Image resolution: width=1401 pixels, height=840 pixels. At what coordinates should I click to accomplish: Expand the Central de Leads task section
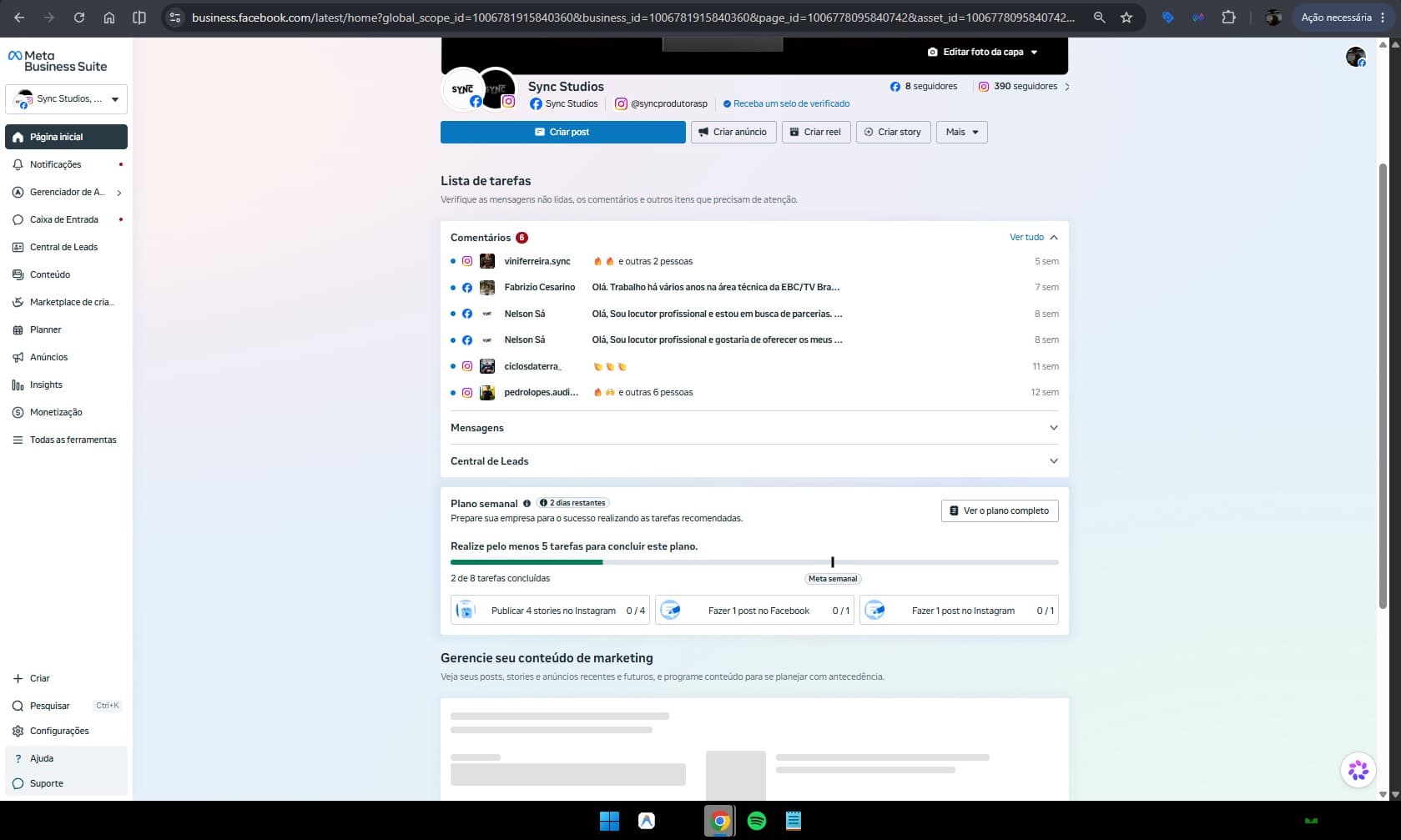754,460
